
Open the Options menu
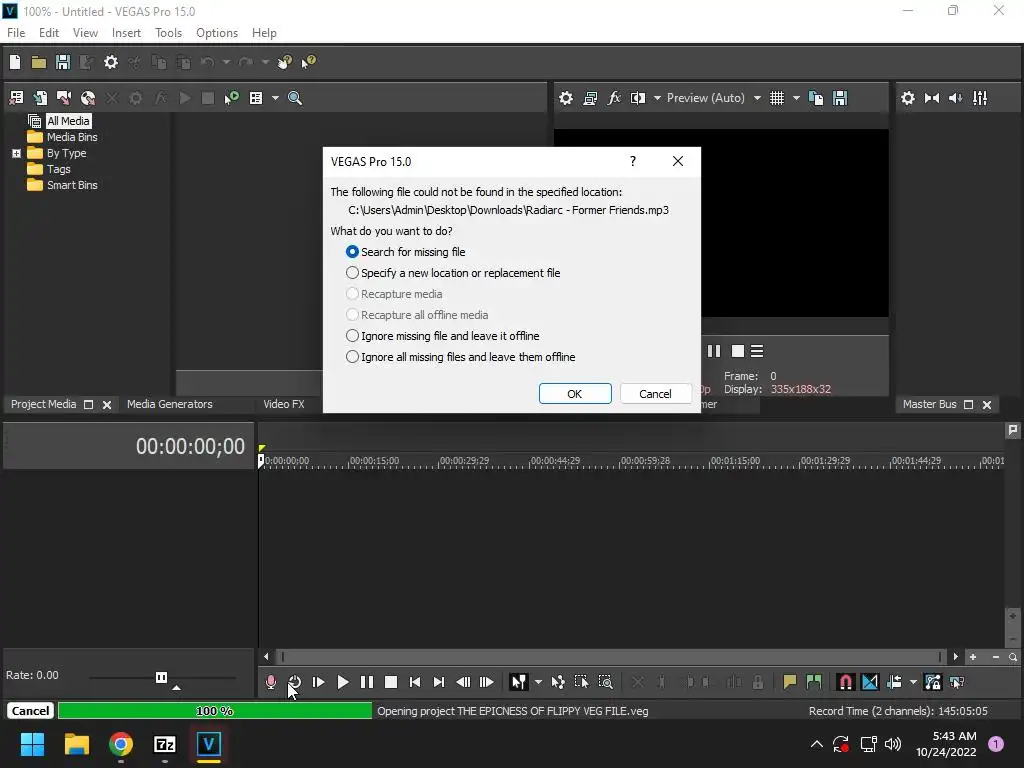[x=217, y=33]
